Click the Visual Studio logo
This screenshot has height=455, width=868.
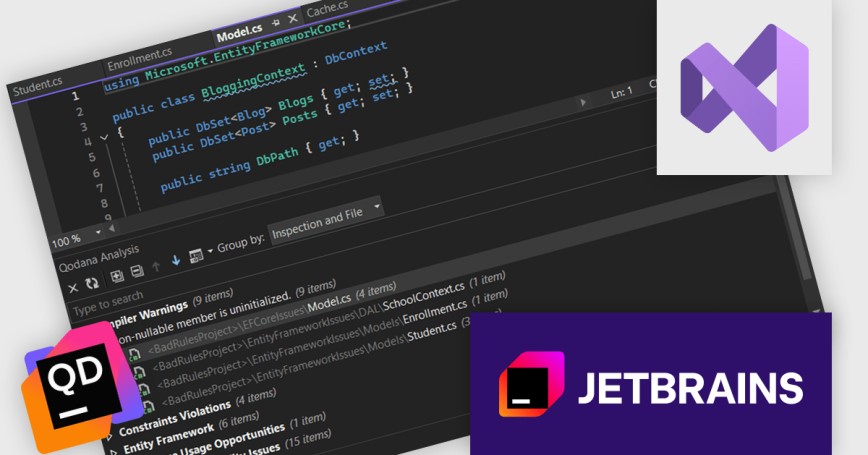click(744, 87)
